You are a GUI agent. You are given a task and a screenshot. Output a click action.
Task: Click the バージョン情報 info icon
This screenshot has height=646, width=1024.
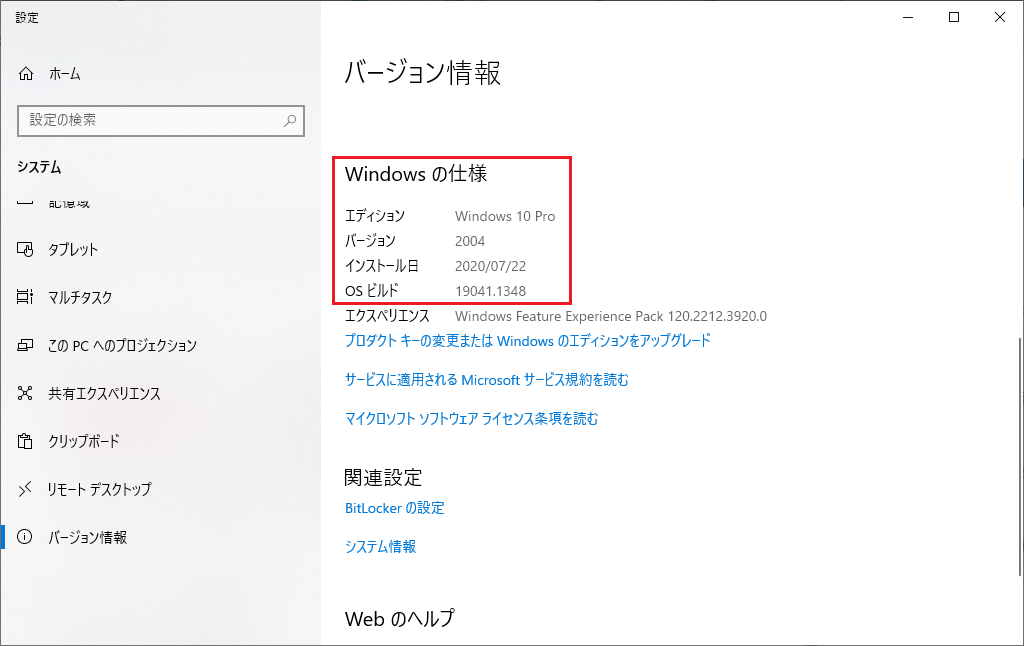coord(26,537)
